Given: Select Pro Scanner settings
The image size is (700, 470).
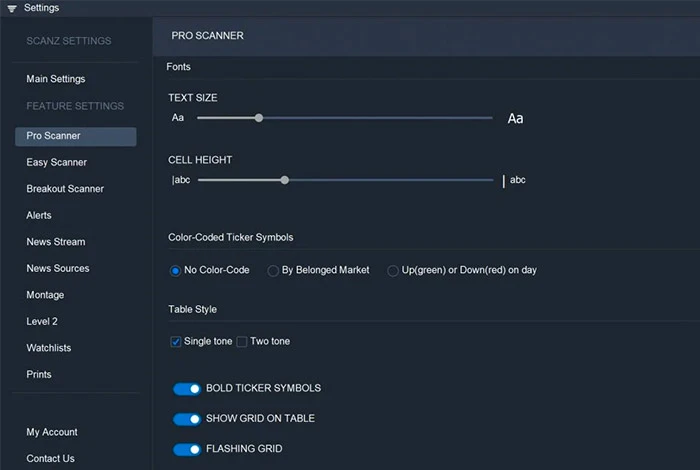Looking at the screenshot, I should coord(75,136).
